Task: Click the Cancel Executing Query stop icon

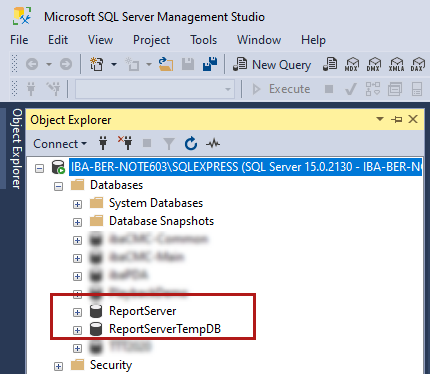Action: [x=329, y=89]
